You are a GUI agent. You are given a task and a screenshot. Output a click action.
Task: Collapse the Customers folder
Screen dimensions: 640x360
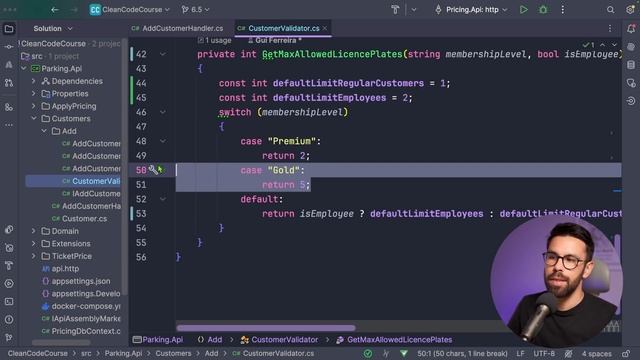point(34,119)
